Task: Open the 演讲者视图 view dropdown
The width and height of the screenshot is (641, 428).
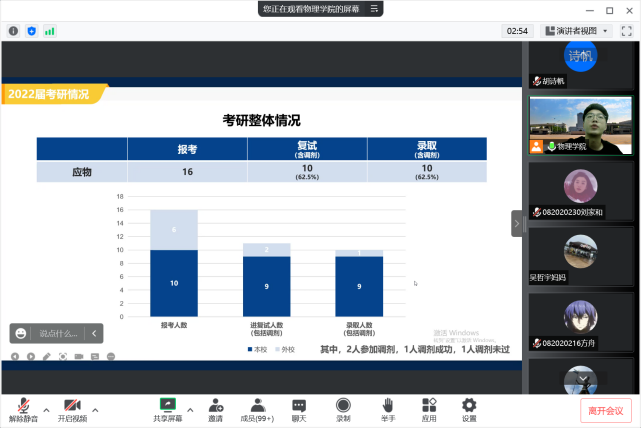Action: [577, 31]
